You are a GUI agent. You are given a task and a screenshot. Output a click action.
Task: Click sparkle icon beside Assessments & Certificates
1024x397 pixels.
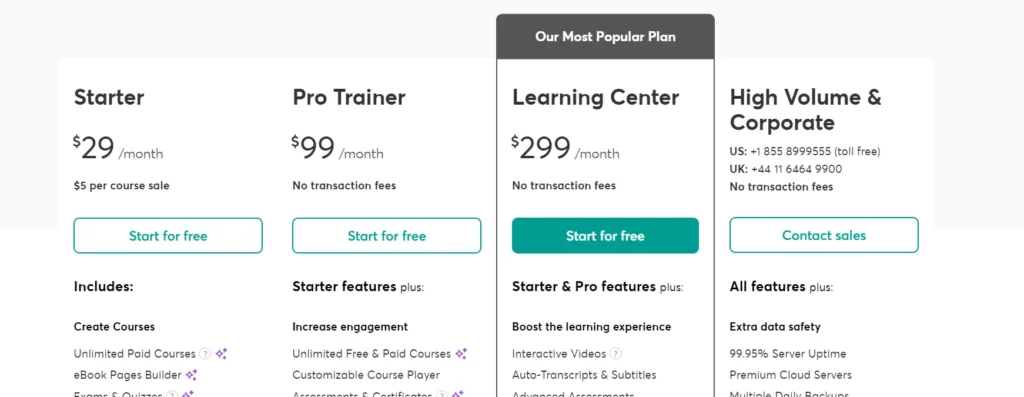[458, 394]
